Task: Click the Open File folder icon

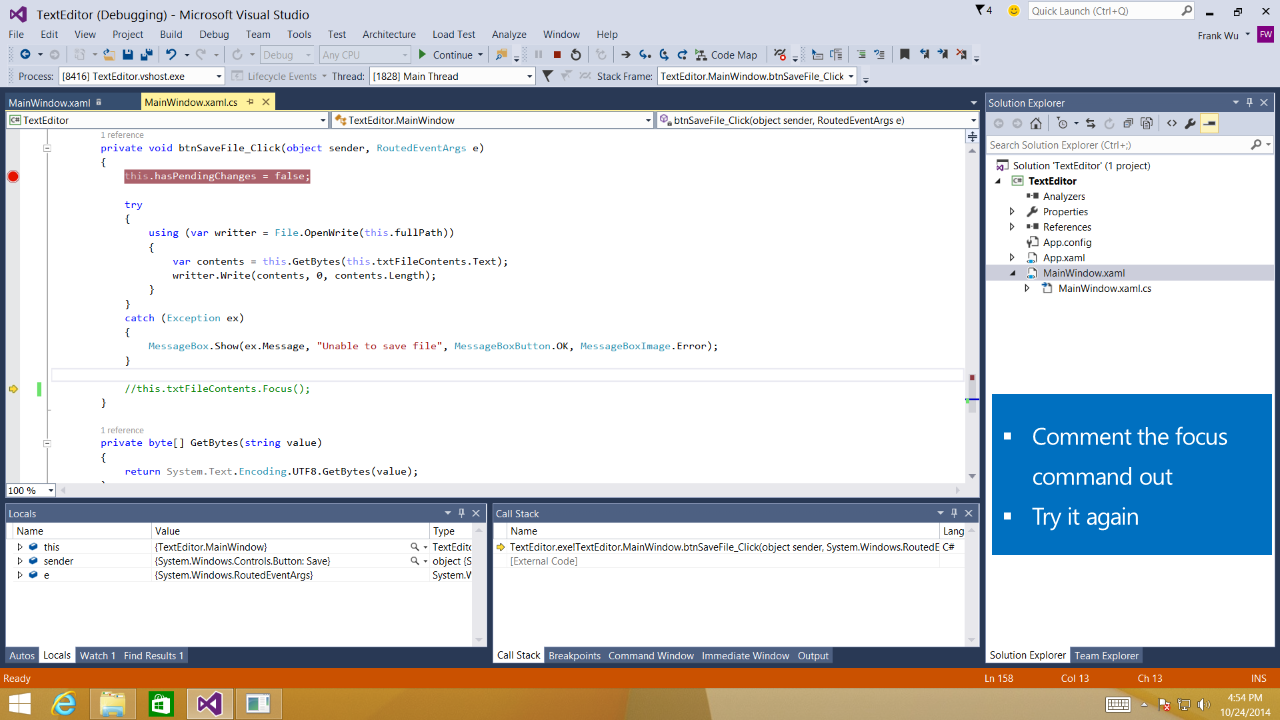Action: coord(108,55)
